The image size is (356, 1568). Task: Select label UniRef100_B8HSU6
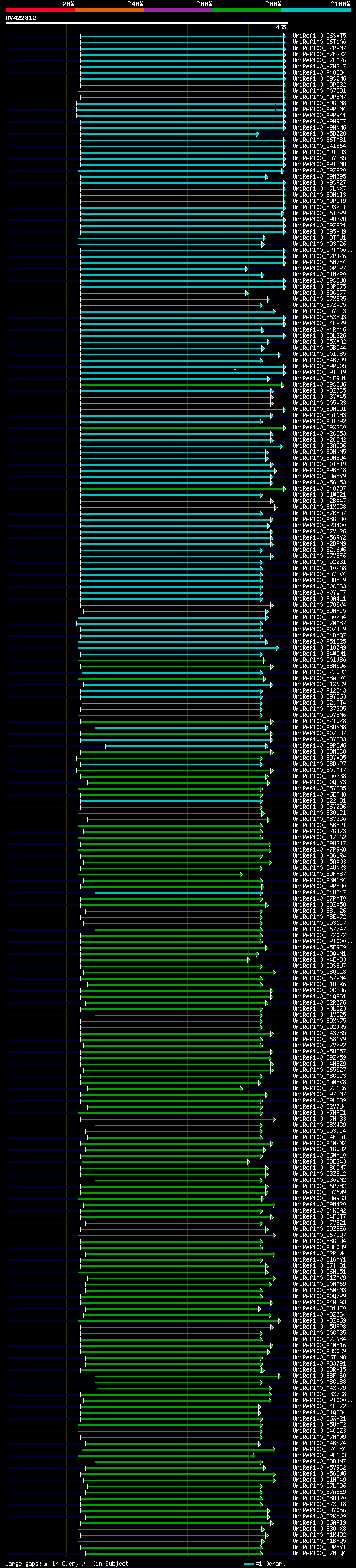point(319,666)
